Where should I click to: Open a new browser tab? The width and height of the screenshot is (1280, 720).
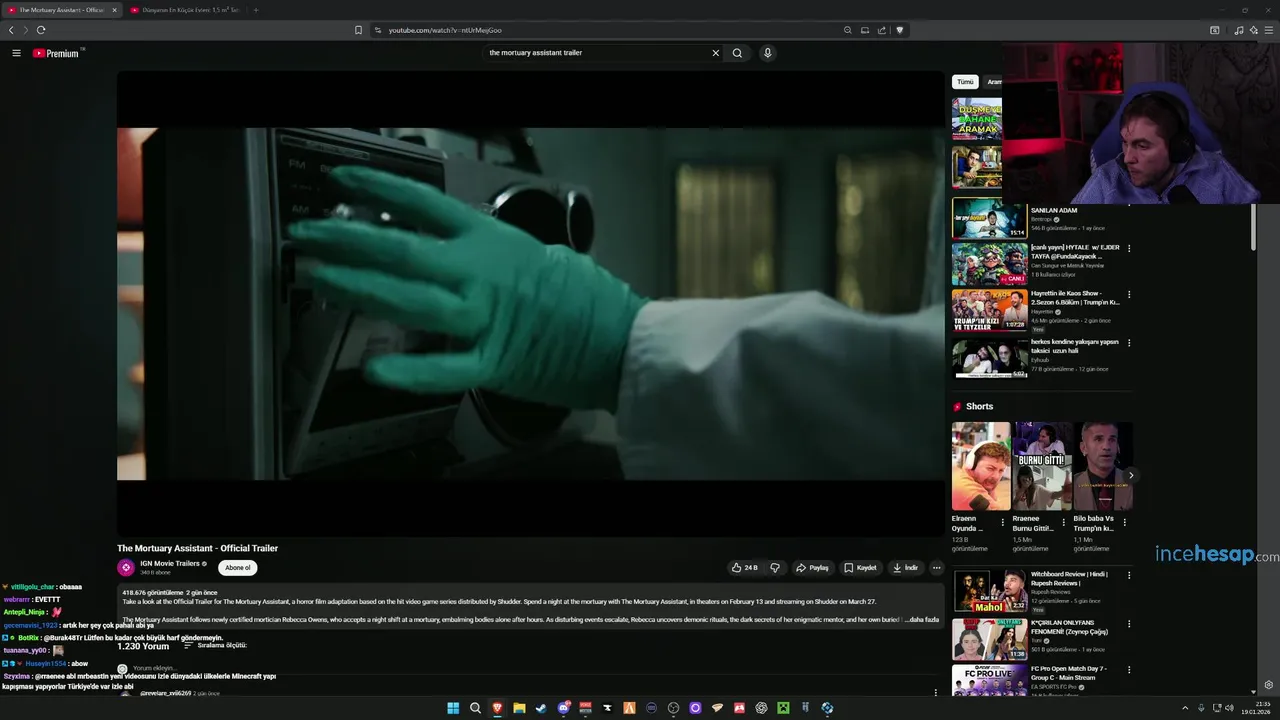(x=256, y=10)
